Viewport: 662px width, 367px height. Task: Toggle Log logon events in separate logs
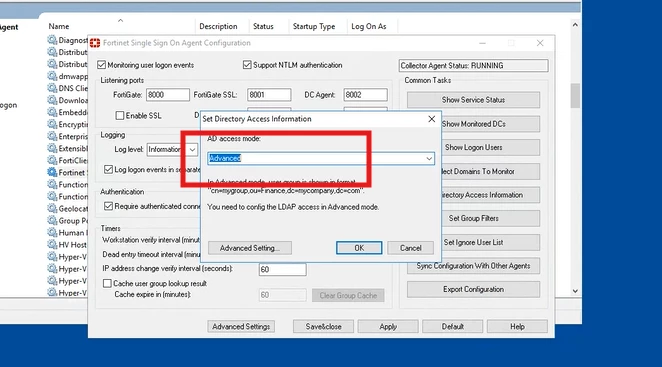tap(109, 170)
